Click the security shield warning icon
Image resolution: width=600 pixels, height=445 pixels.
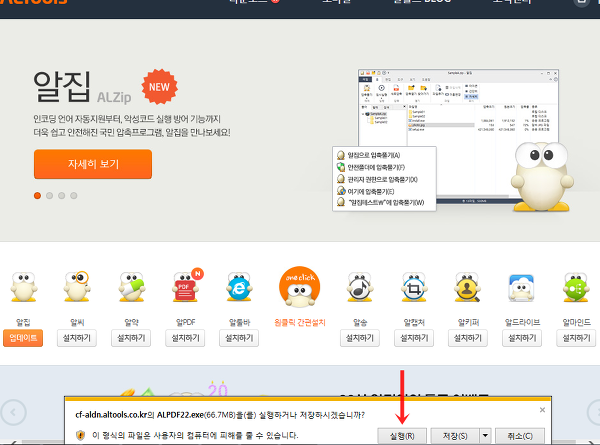point(80,435)
